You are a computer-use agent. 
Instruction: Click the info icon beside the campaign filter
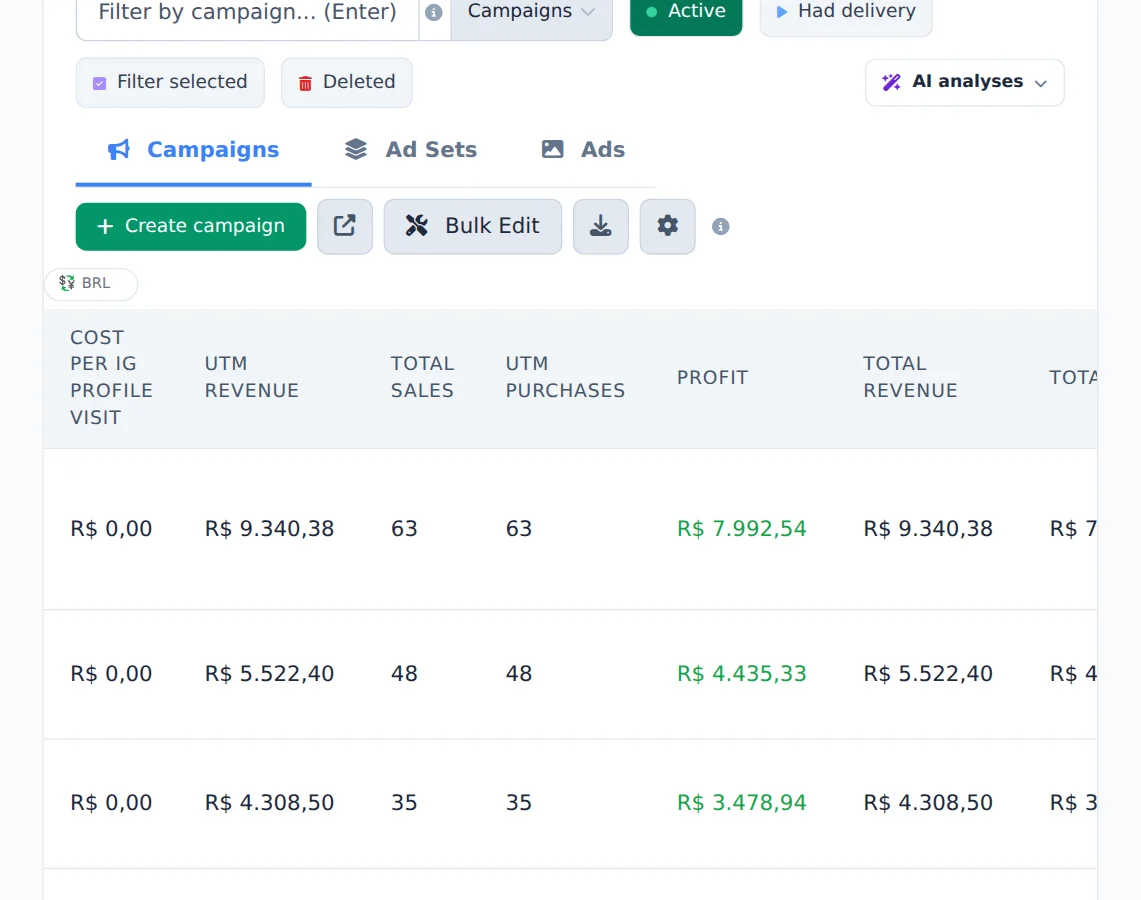click(x=434, y=12)
